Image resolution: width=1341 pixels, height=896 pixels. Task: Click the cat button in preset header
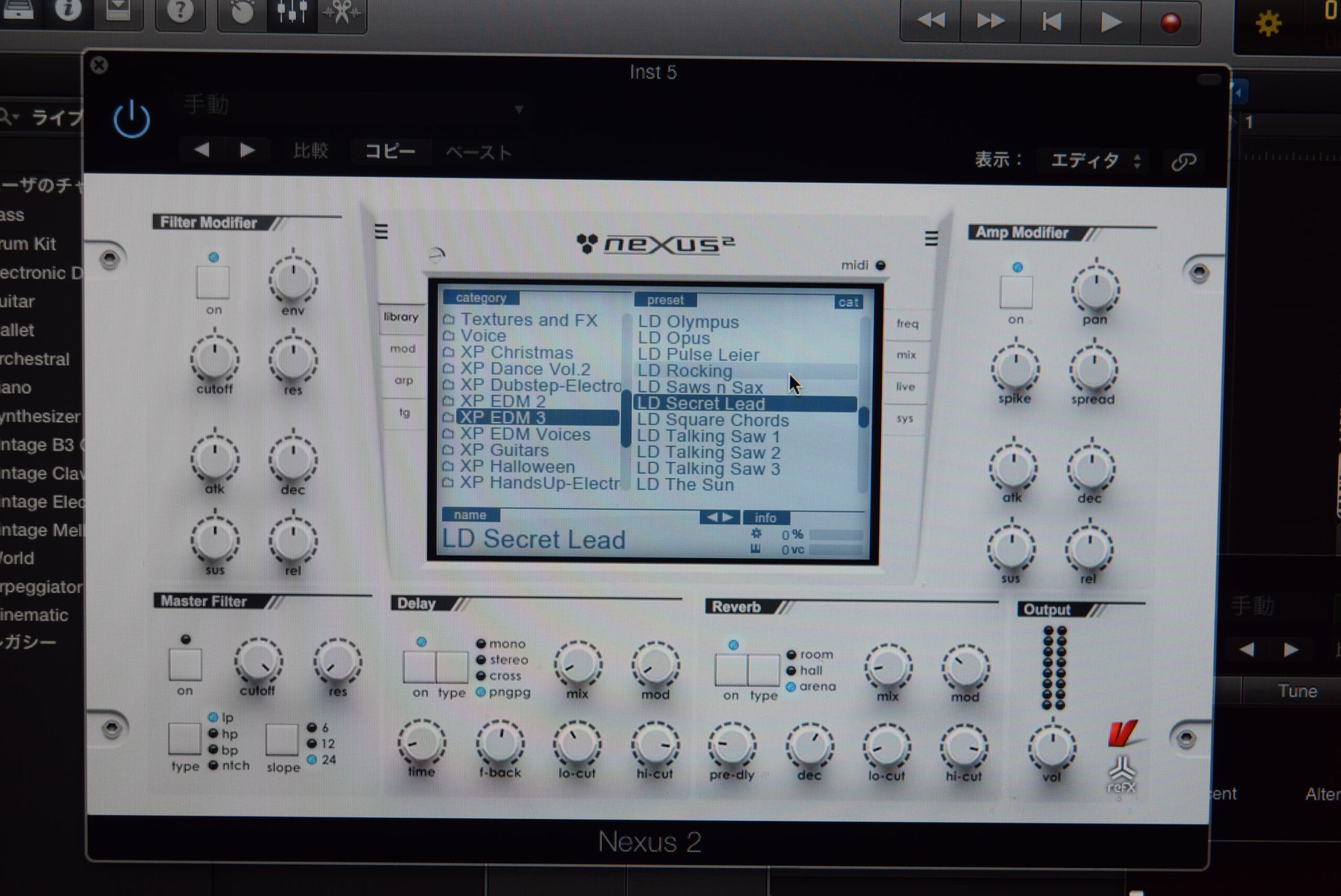pyautogui.click(x=848, y=302)
